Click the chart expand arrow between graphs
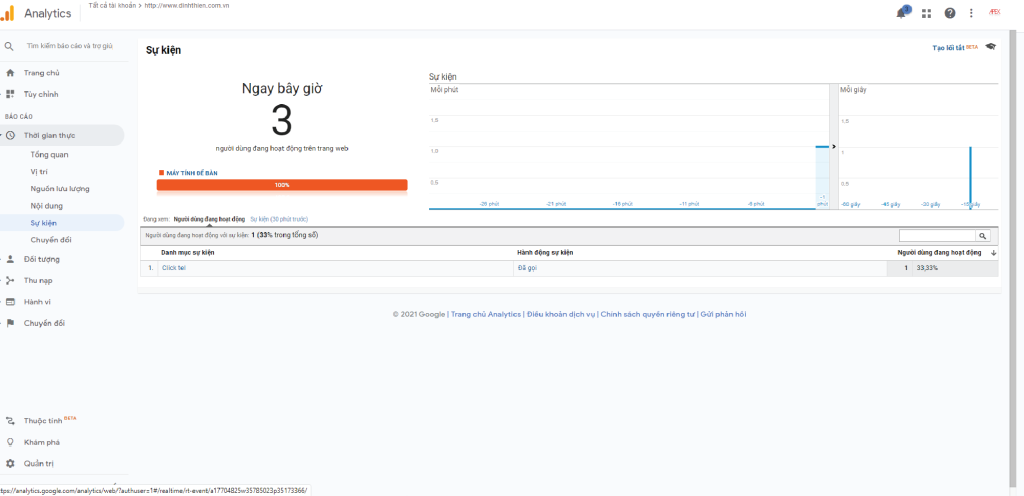 point(833,147)
